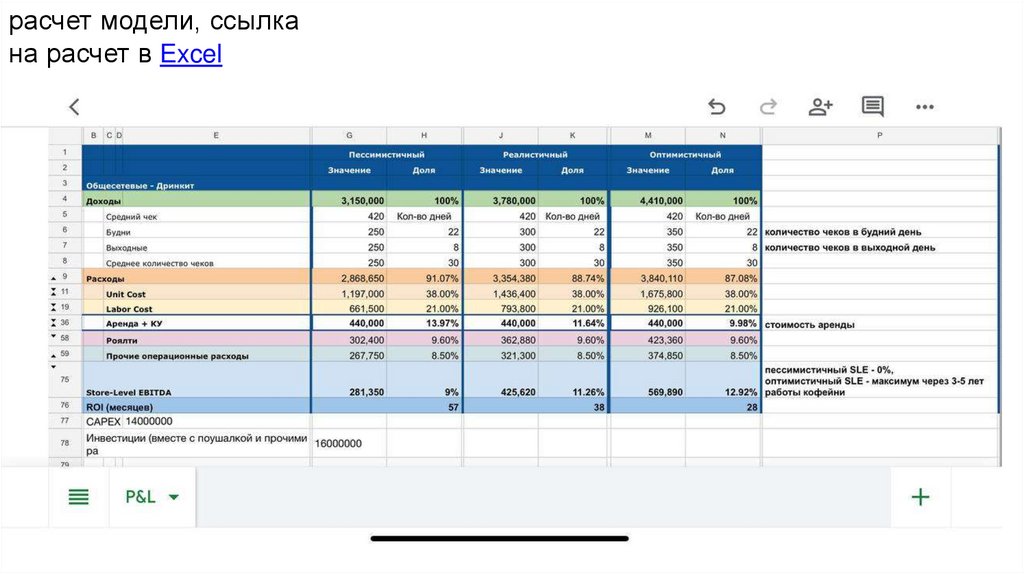1024x574 pixels.
Task: Expand the row group at row 58
Action: click(x=54, y=337)
